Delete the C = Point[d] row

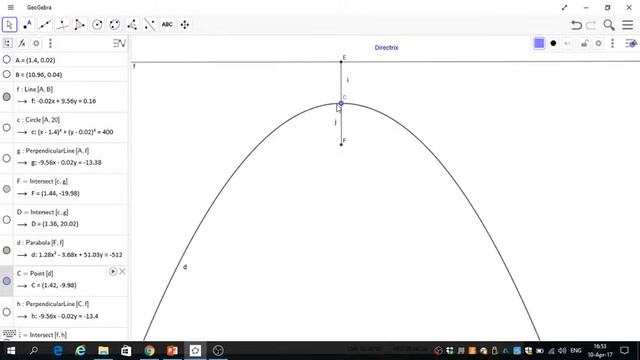pos(122,271)
